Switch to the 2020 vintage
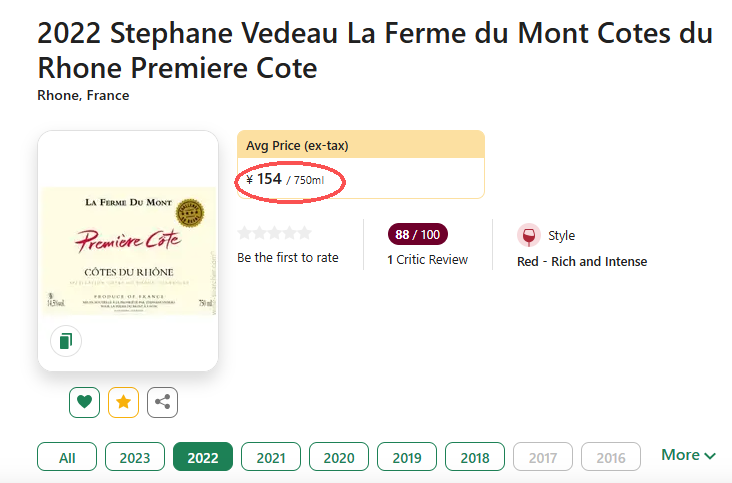 coord(339,457)
